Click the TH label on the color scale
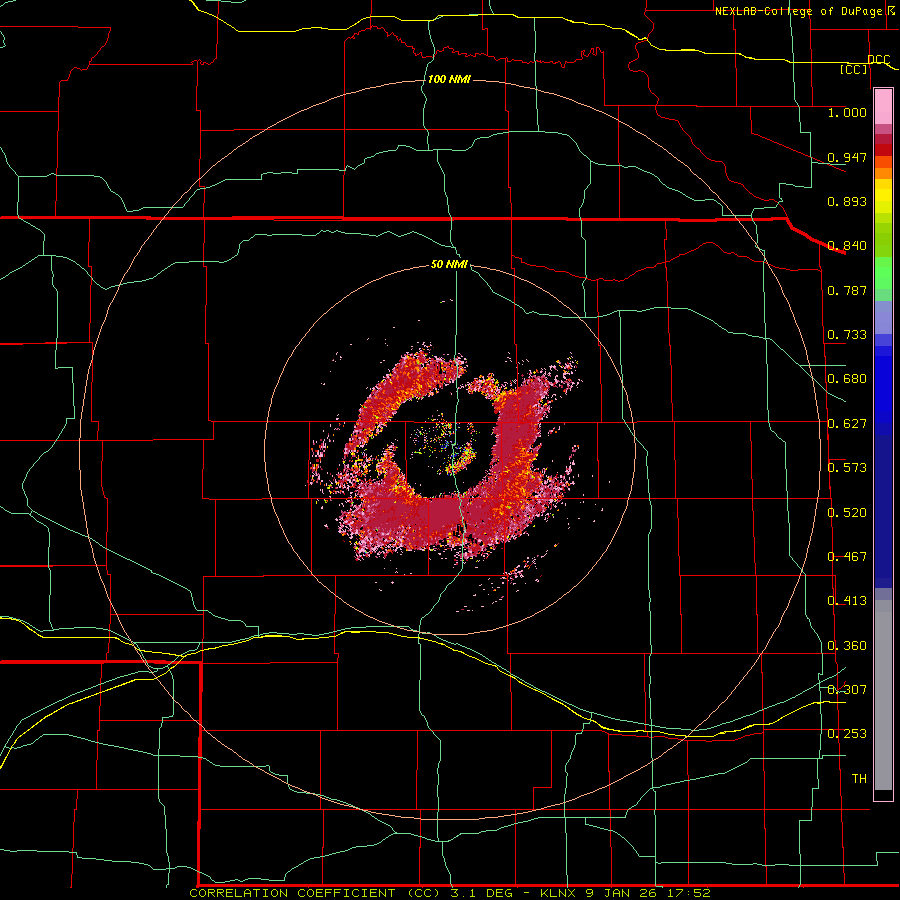Viewport: 900px width, 900px height. pyautogui.click(x=859, y=779)
